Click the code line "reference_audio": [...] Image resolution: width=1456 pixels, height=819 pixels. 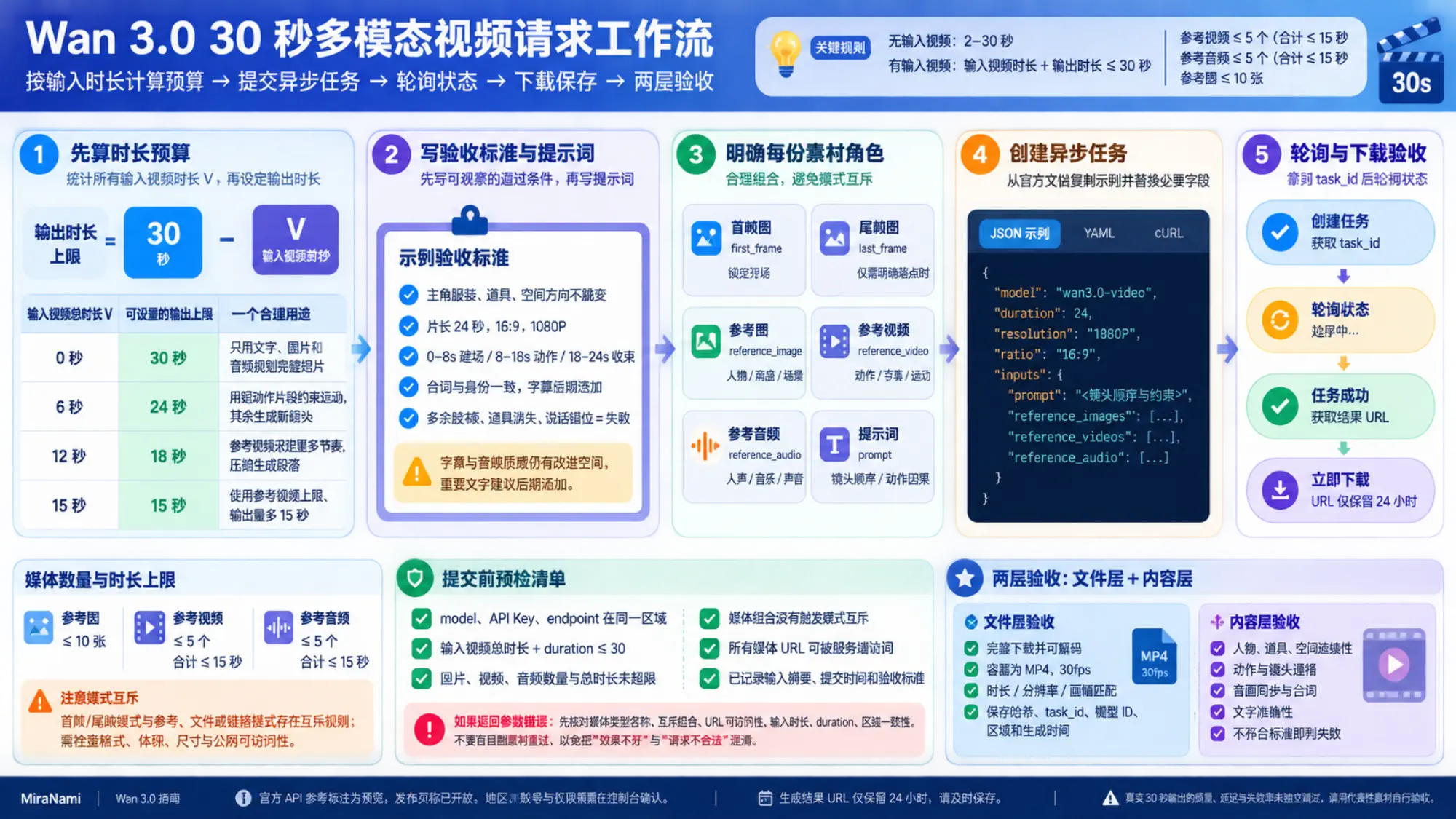point(1088,457)
